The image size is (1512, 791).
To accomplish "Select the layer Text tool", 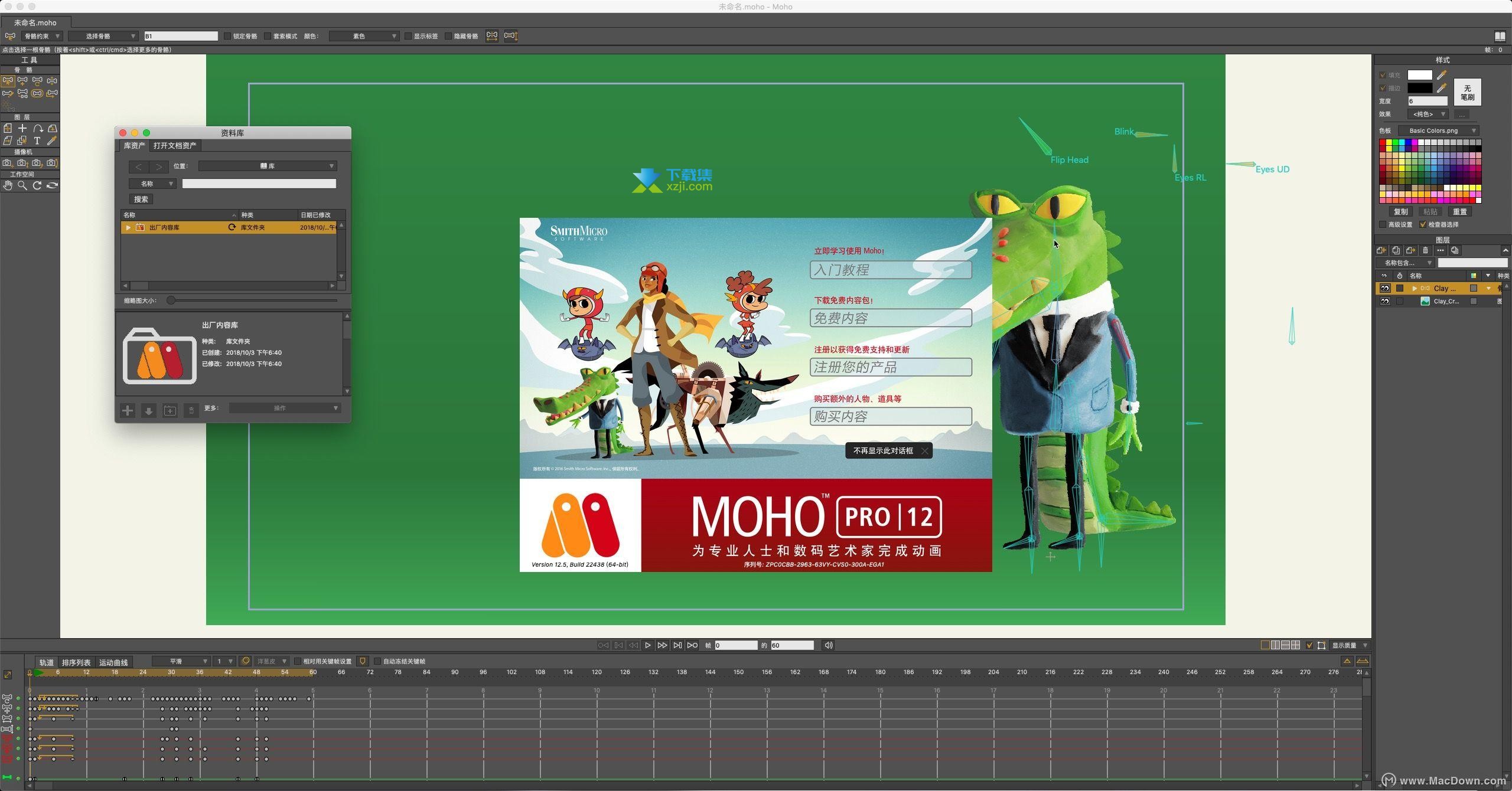I will tap(37, 140).
